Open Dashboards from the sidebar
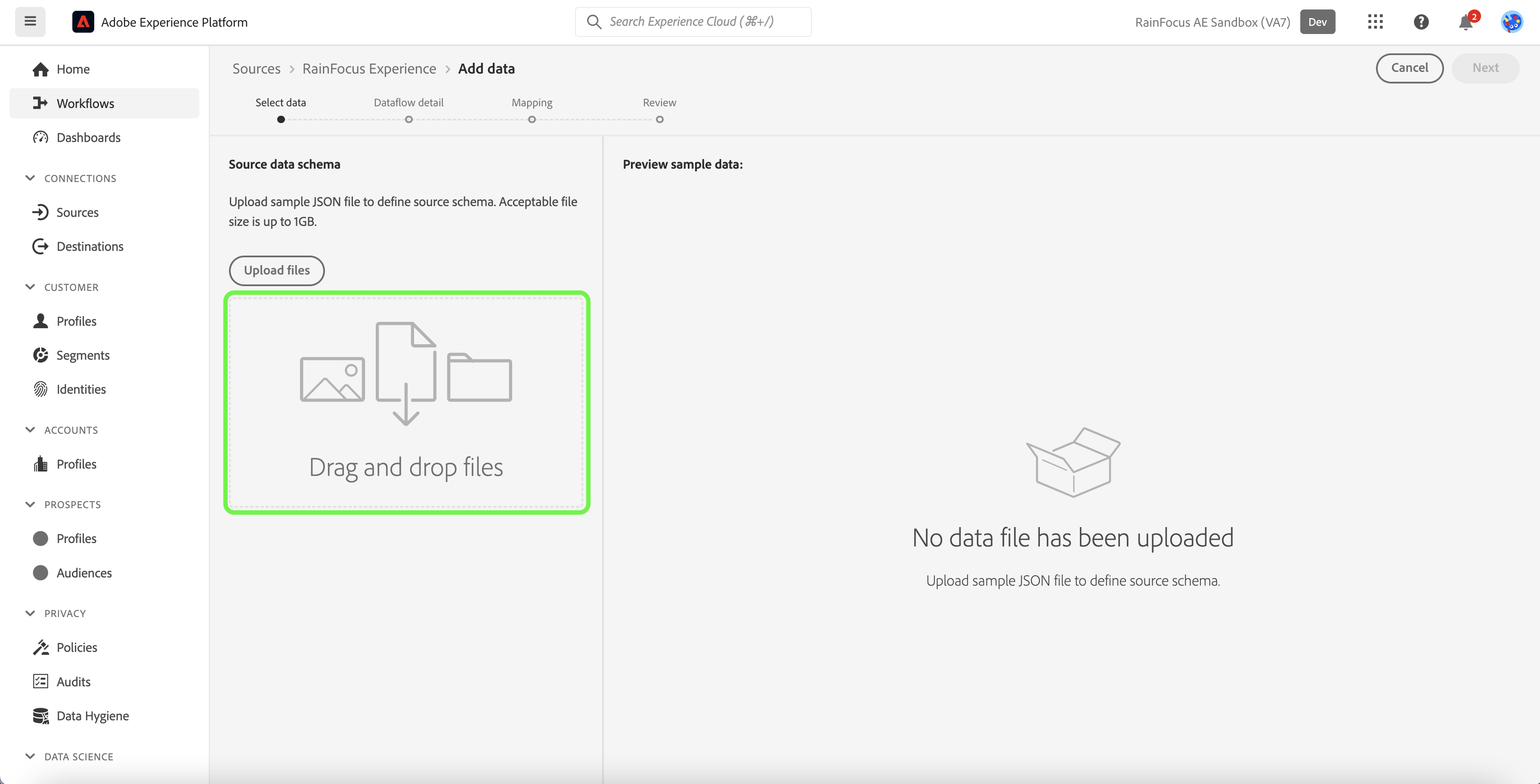 click(x=88, y=137)
